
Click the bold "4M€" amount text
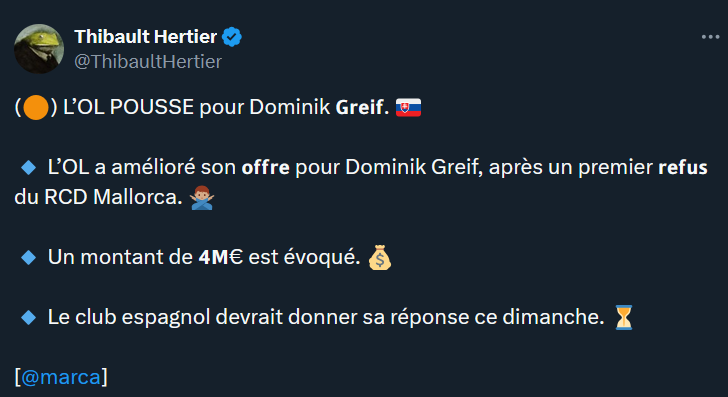(221, 257)
